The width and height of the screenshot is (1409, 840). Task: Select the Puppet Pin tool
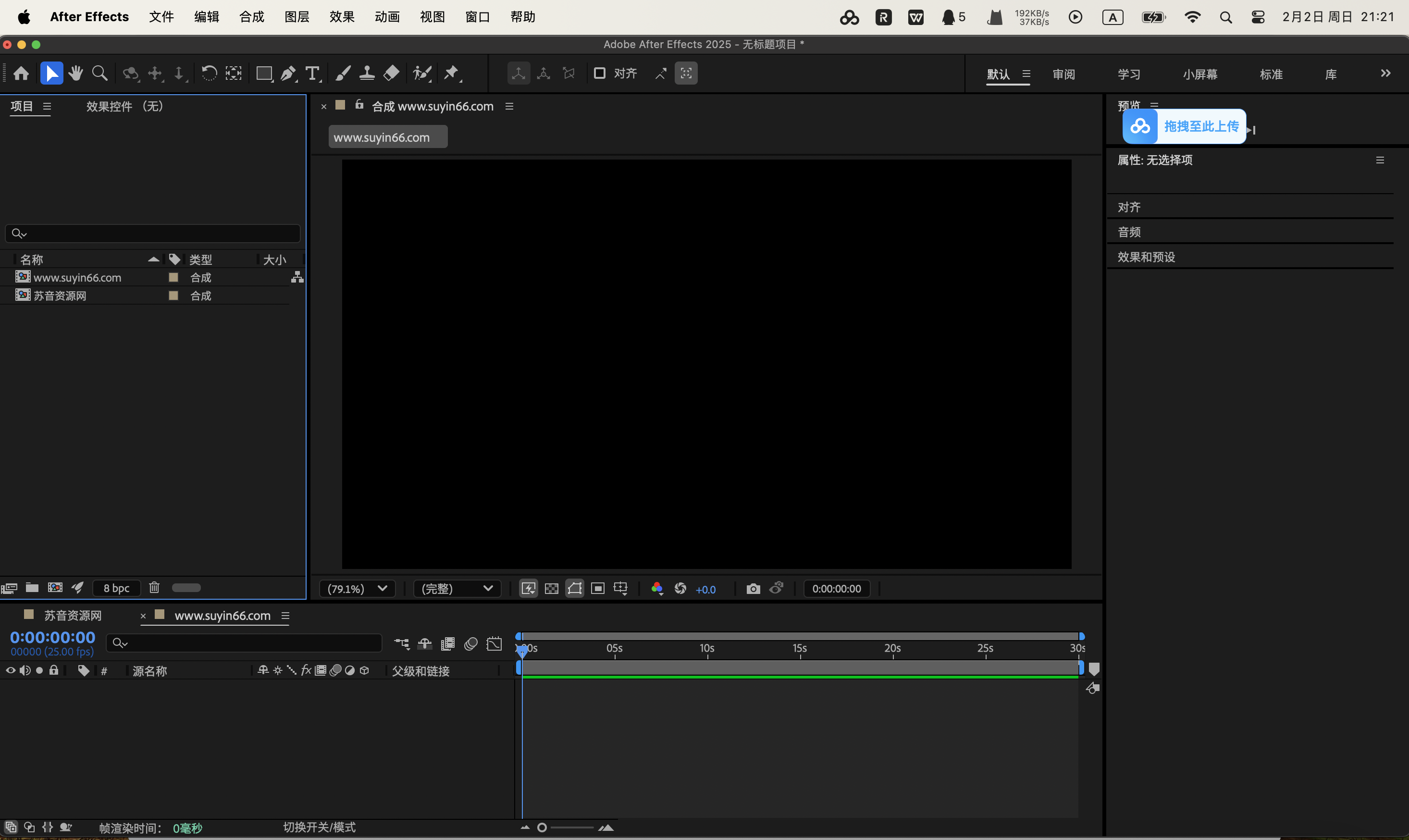pos(452,73)
